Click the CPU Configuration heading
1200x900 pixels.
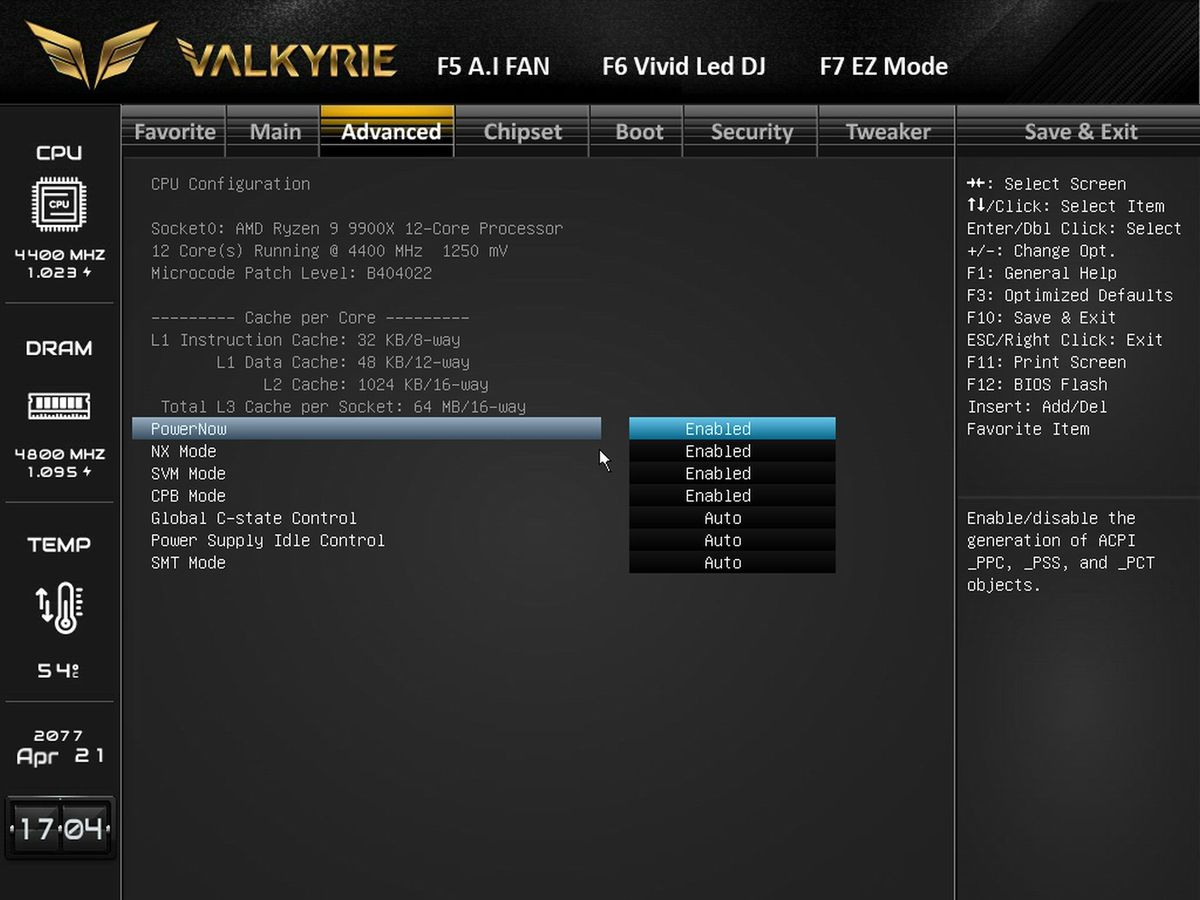(230, 184)
